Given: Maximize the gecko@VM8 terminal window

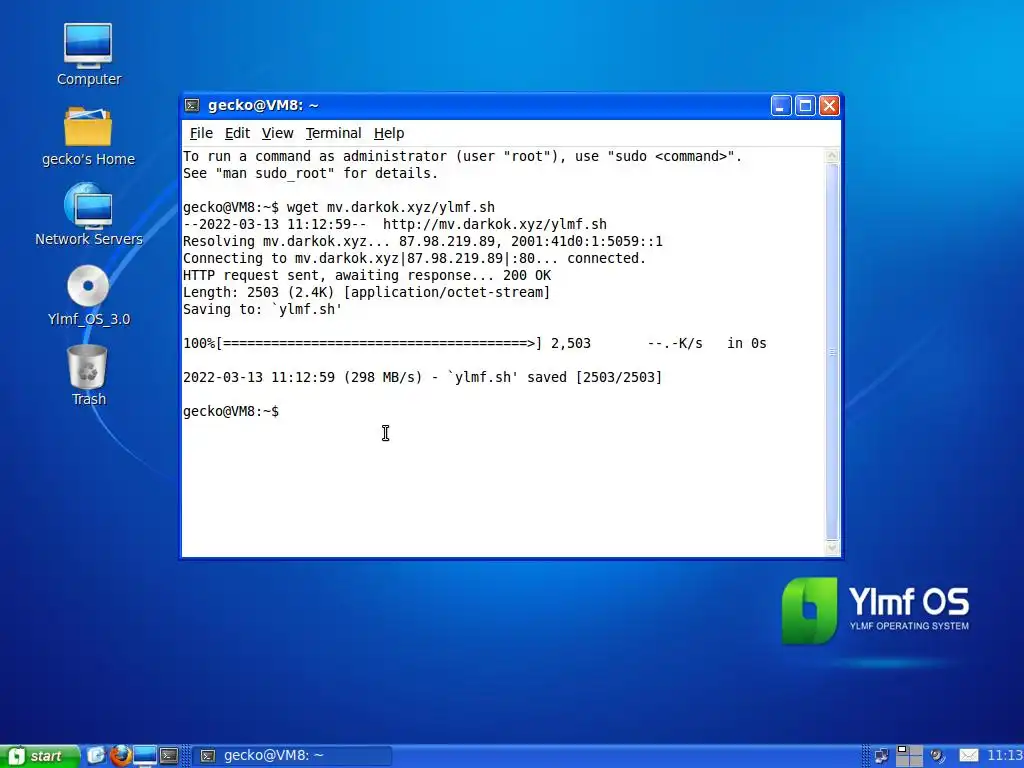Looking at the screenshot, I should coord(805,106).
